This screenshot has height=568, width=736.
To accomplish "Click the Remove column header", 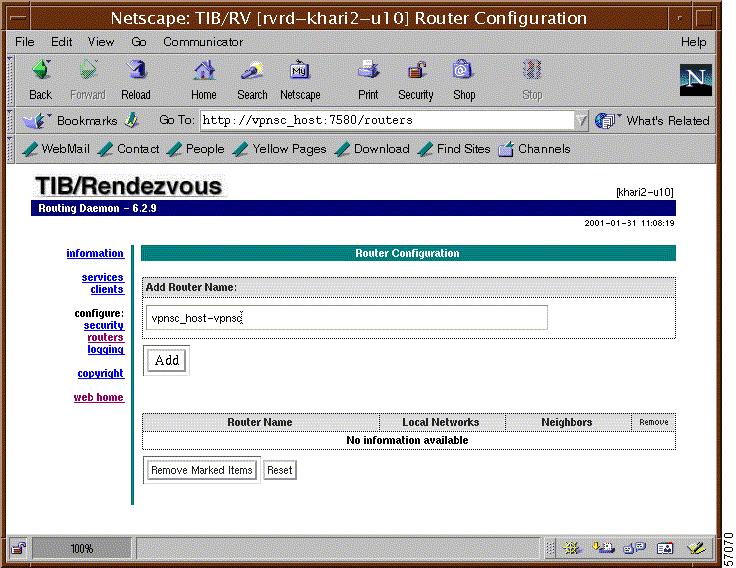I will tap(654, 422).
